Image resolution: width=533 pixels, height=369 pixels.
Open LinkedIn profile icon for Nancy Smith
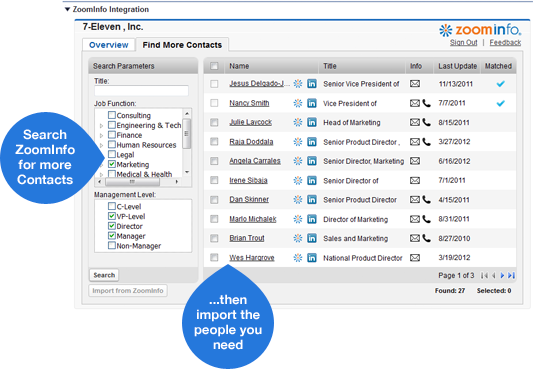(312, 103)
